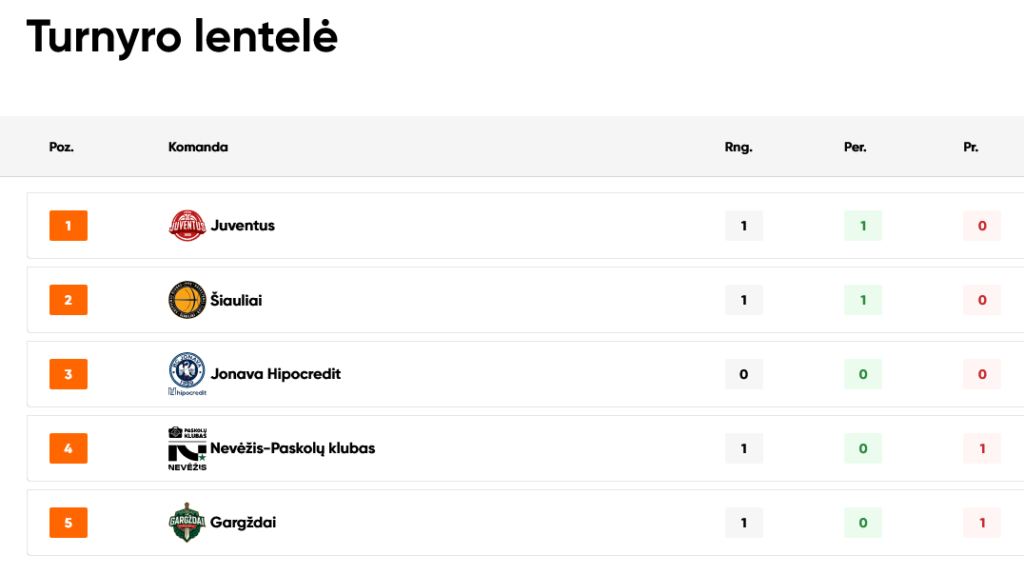The height and width of the screenshot is (575, 1024).
Task: Open the Gargždai team name
Action: tap(243, 523)
